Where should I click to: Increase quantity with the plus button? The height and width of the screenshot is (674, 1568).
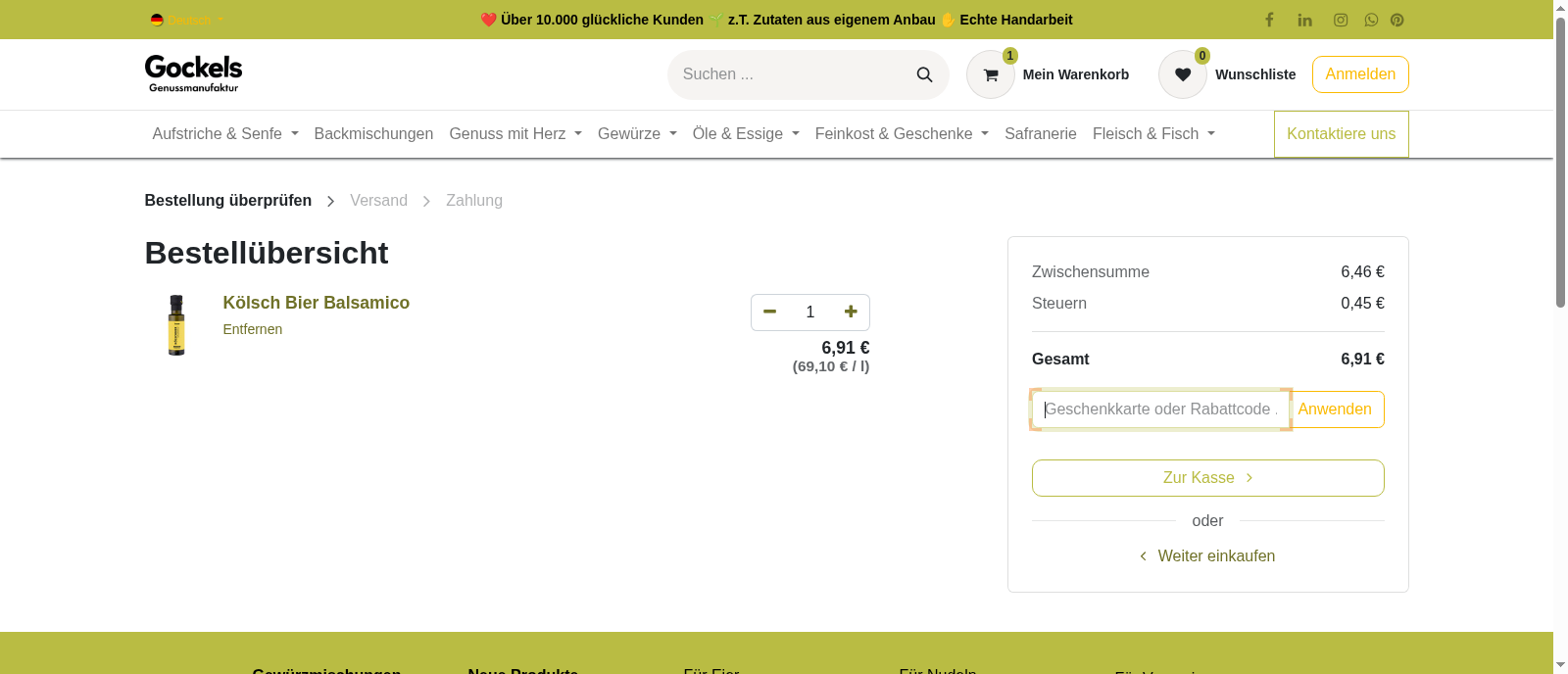[x=851, y=312]
